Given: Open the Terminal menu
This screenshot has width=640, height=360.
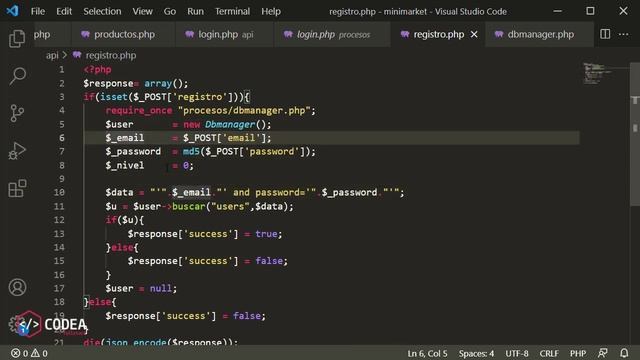Looking at the screenshot, I should pos(232,11).
